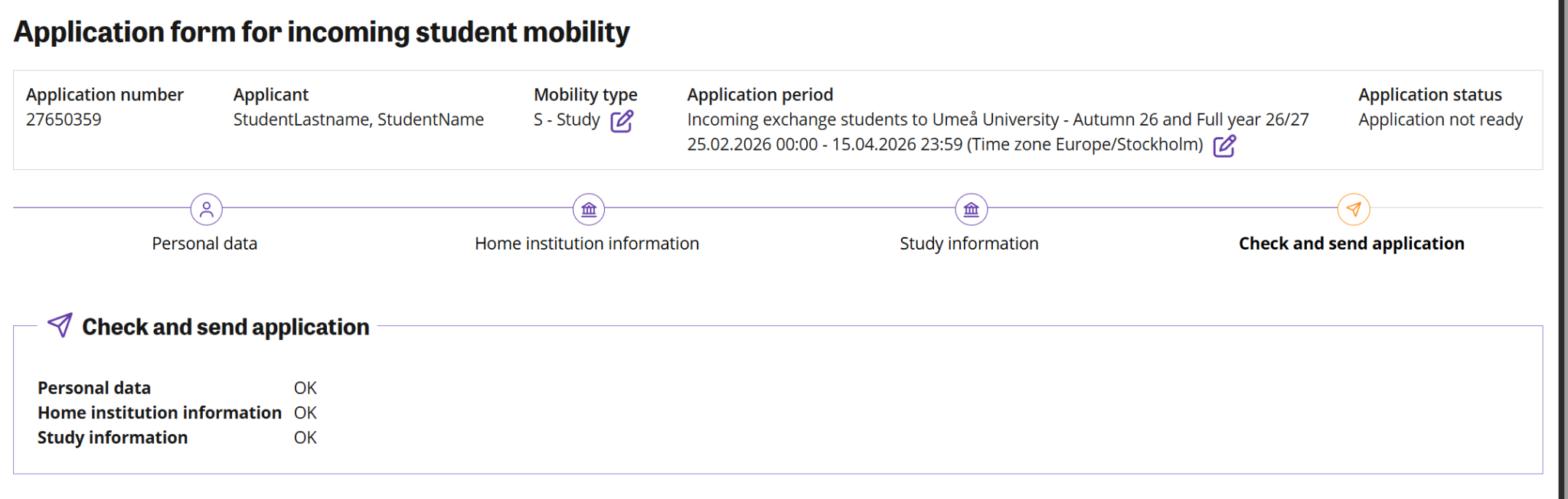The height and width of the screenshot is (499, 1568).
Task: Click the application number 27650359
Action: 64,119
